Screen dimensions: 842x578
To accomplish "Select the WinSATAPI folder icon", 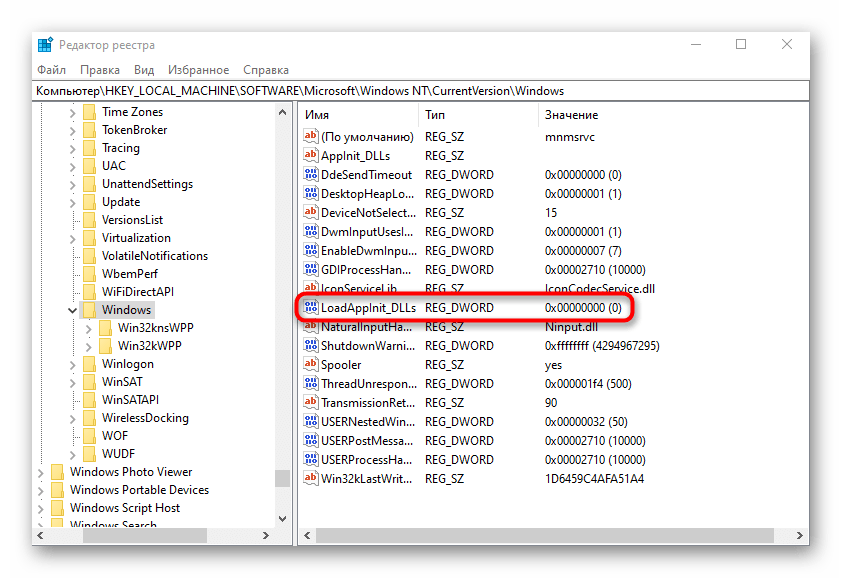I will pyautogui.click(x=90, y=400).
